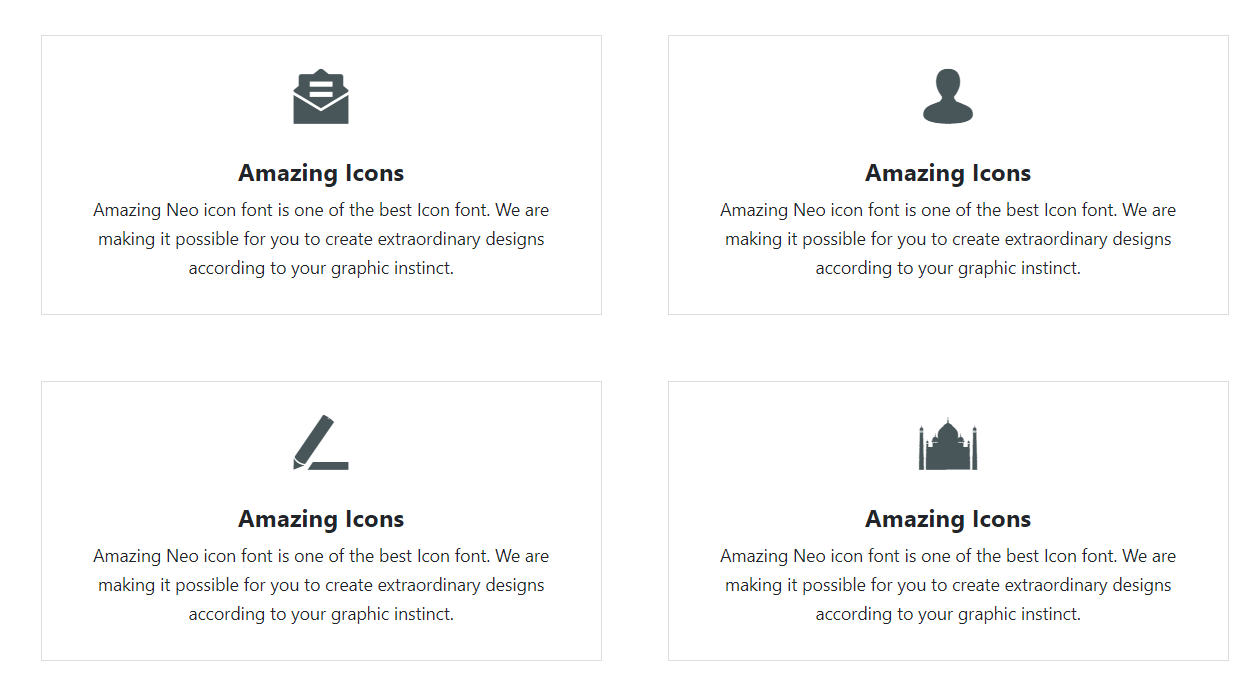
Task: Click description text in envelope card
Action: [x=321, y=239]
